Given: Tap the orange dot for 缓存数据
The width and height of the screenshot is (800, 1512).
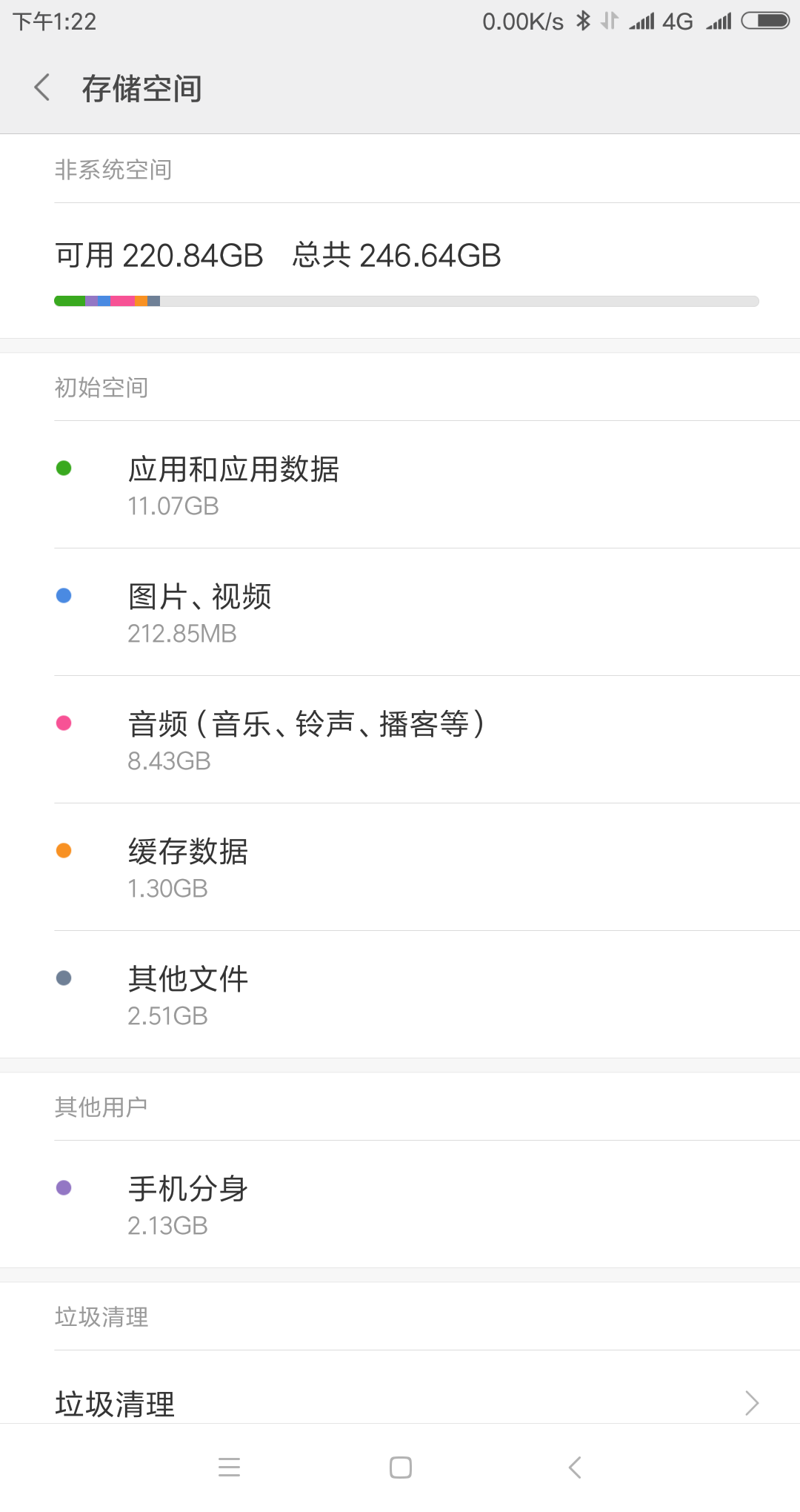Looking at the screenshot, I should (64, 850).
